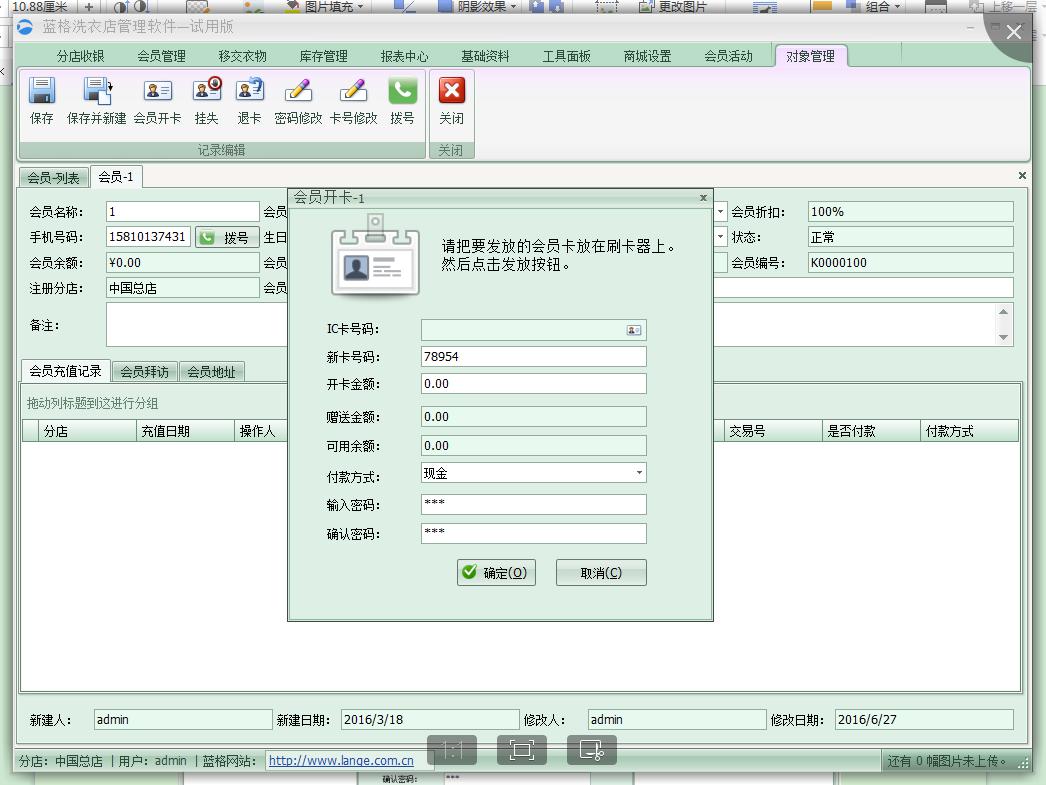
Task: Click the 新建日期 field 2016/3/18
Action: 430,720
